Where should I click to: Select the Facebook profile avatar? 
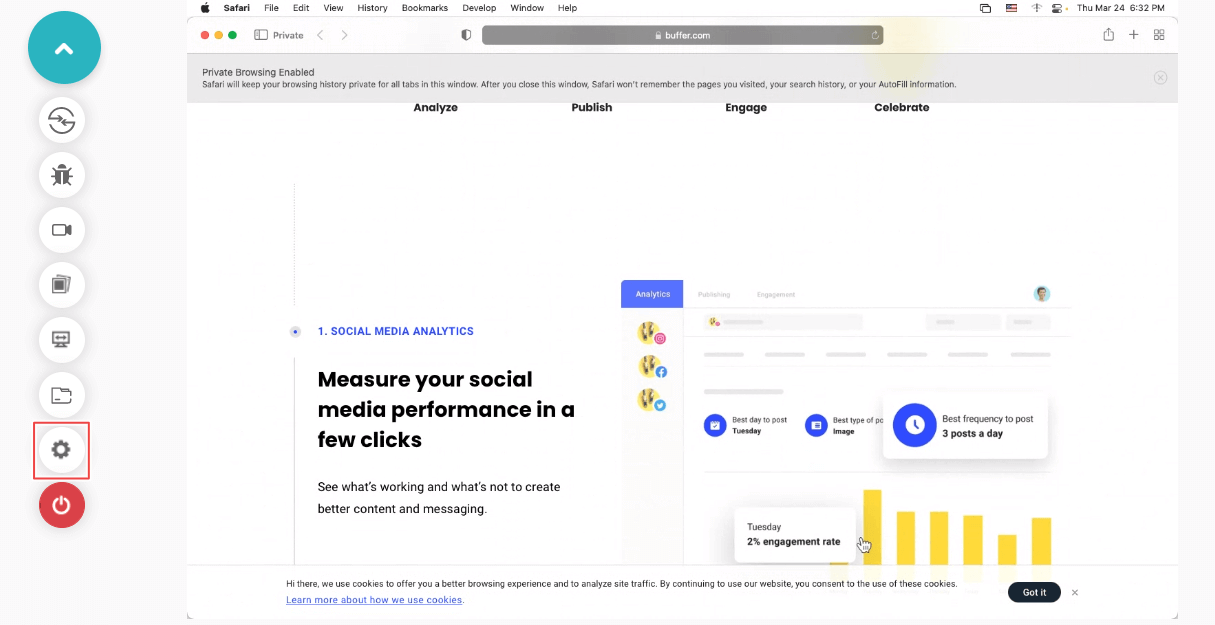[652, 367]
